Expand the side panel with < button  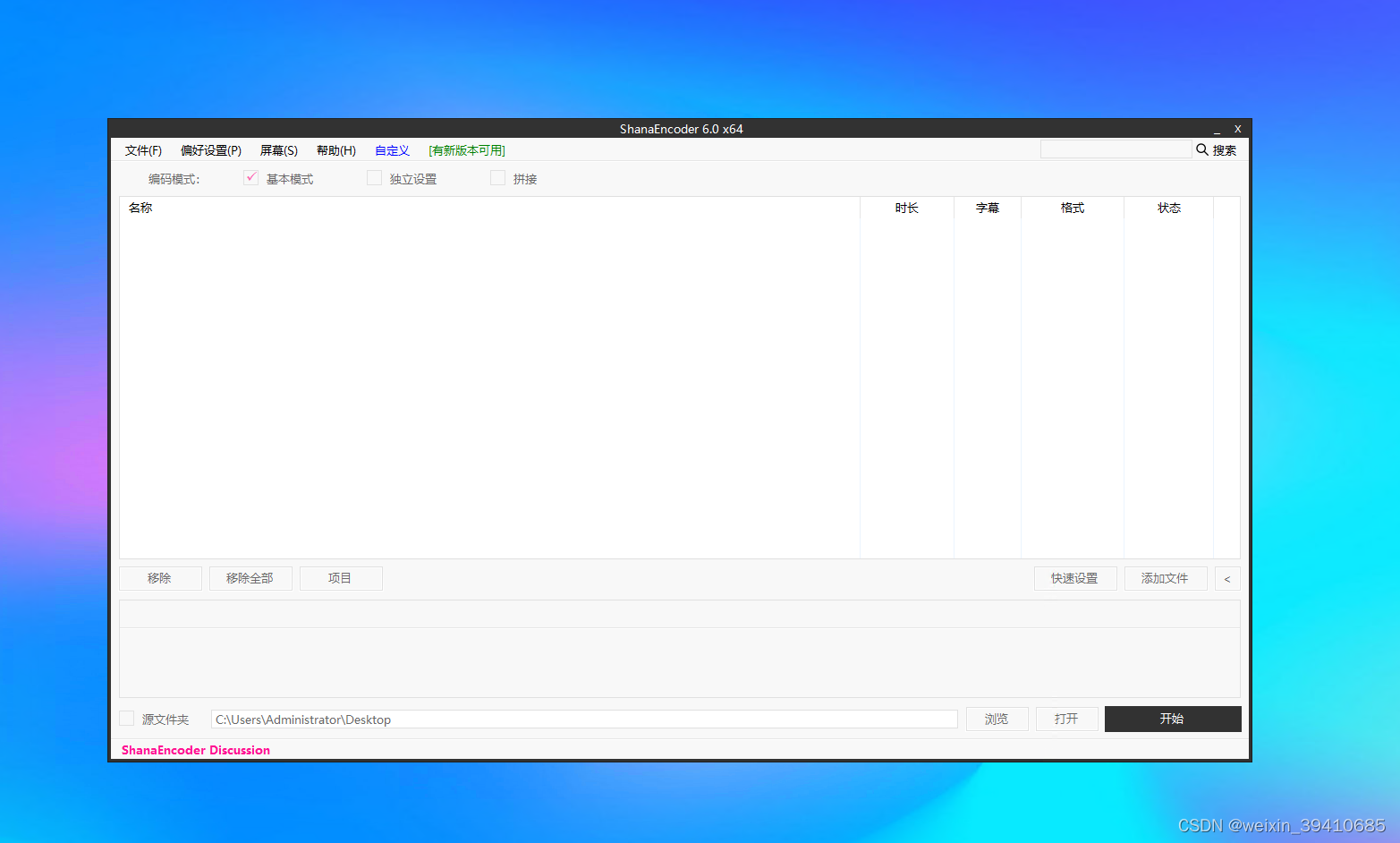click(1227, 579)
